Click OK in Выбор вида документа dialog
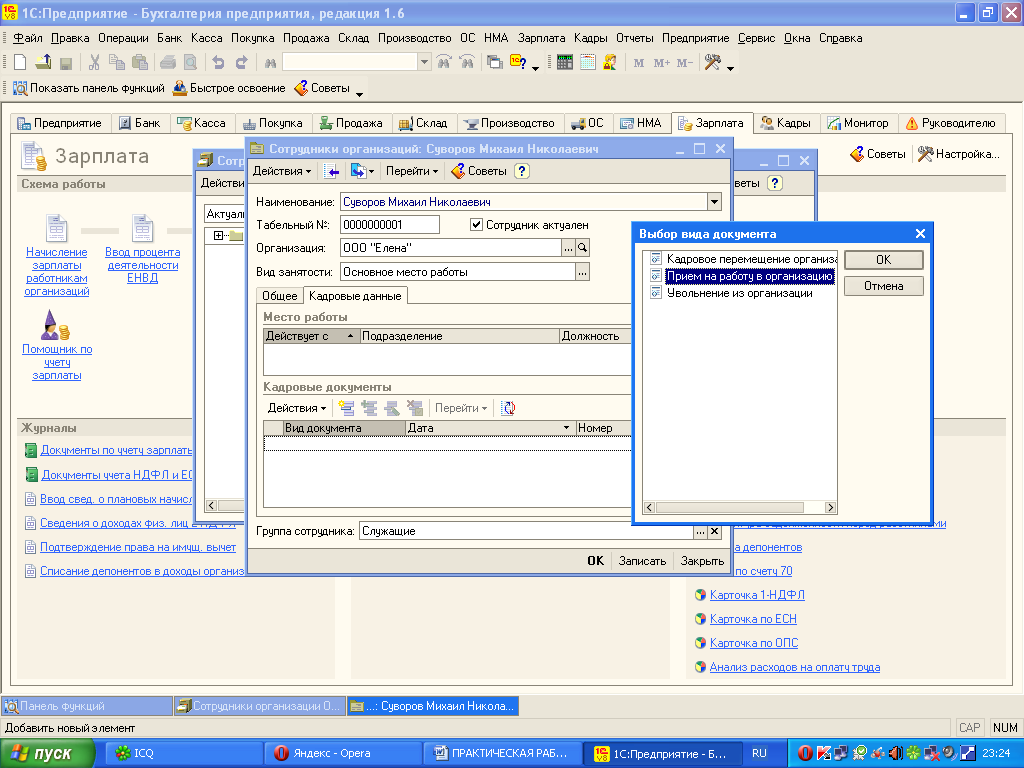 pos(884,260)
